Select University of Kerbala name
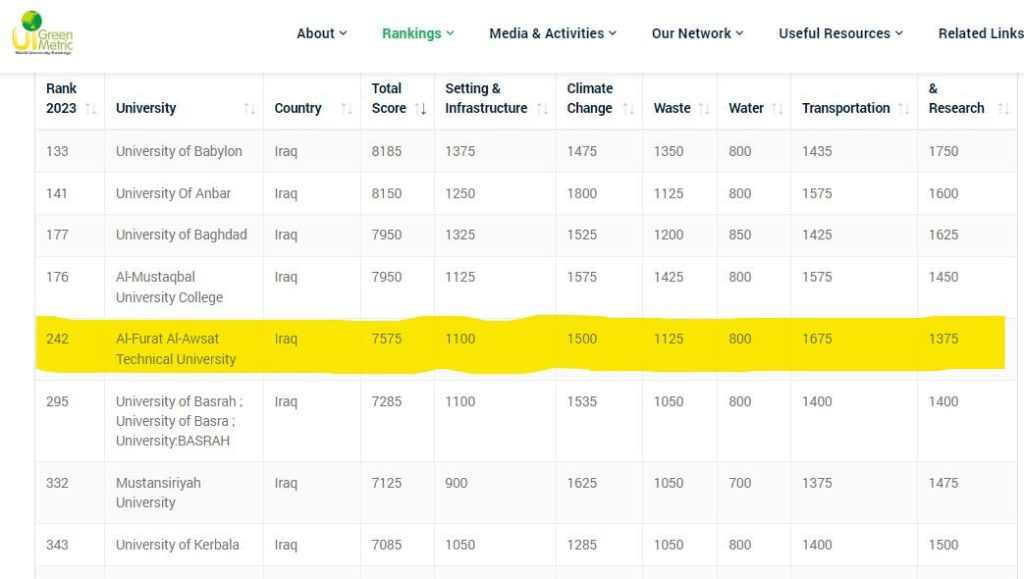The height and width of the screenshot is (579, 1024). coord(178,545)
